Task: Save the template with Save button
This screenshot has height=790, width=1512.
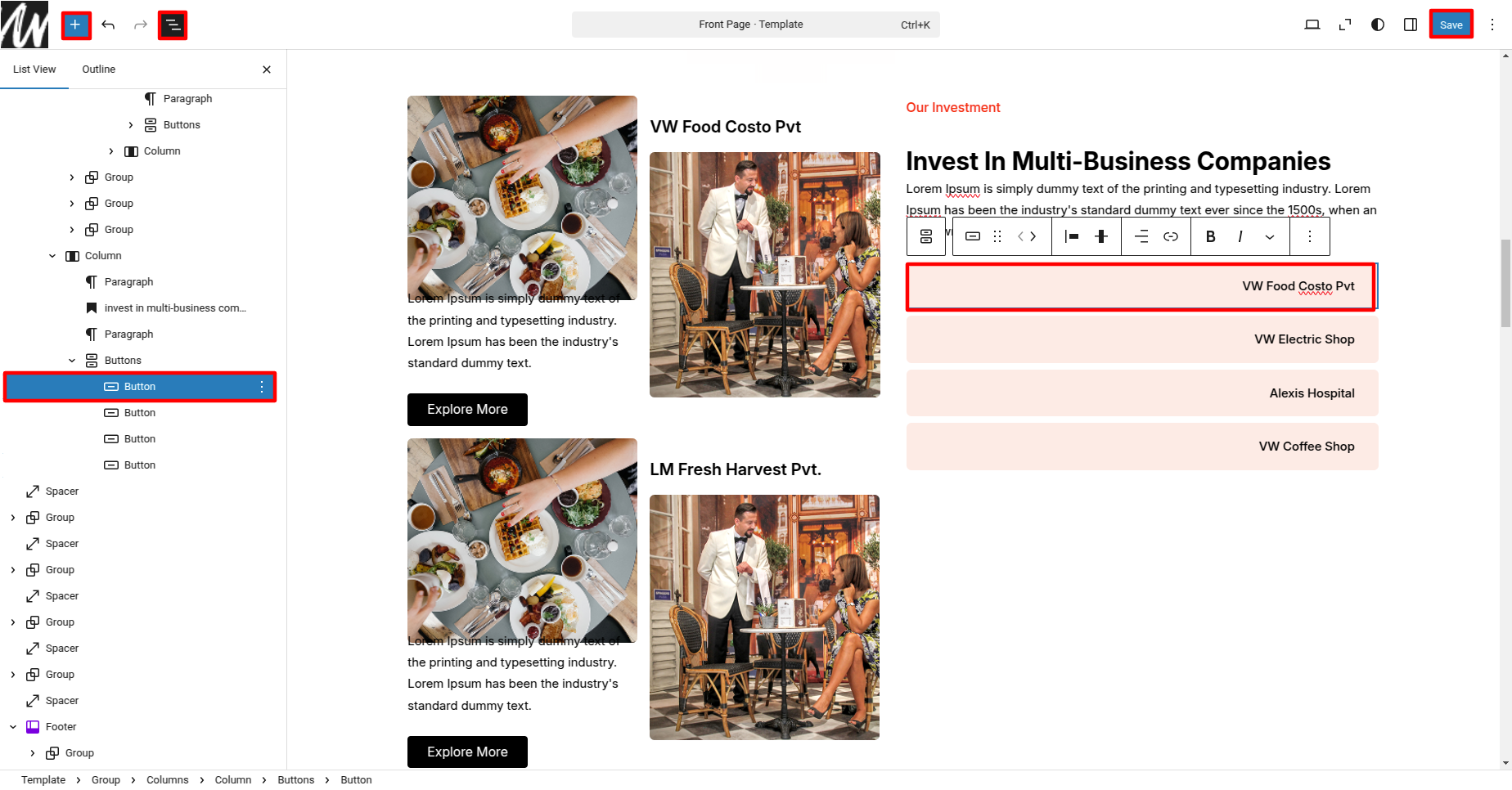Action: (1451, 25)
